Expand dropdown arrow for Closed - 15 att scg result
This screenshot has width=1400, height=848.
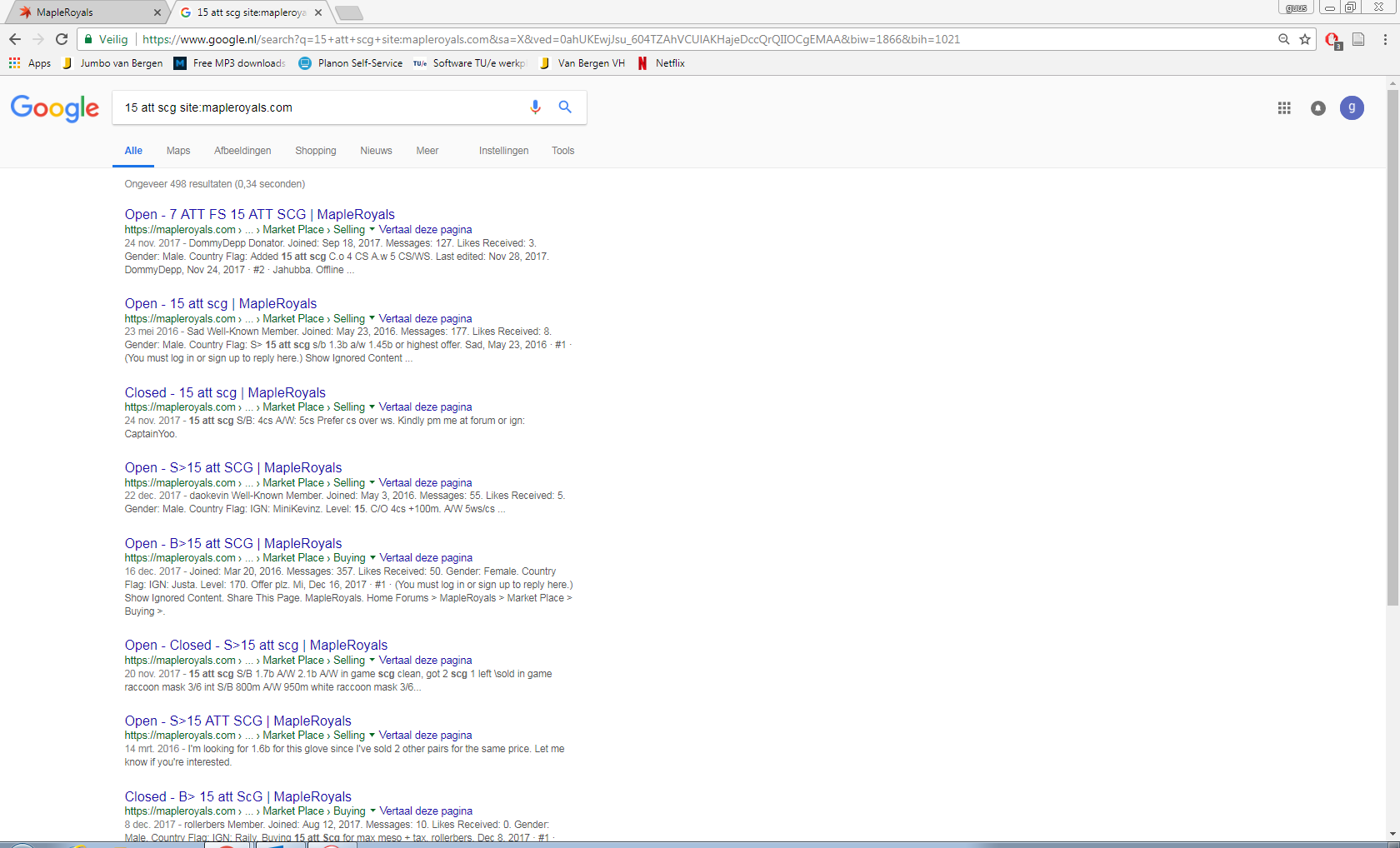tap(372, 407)
